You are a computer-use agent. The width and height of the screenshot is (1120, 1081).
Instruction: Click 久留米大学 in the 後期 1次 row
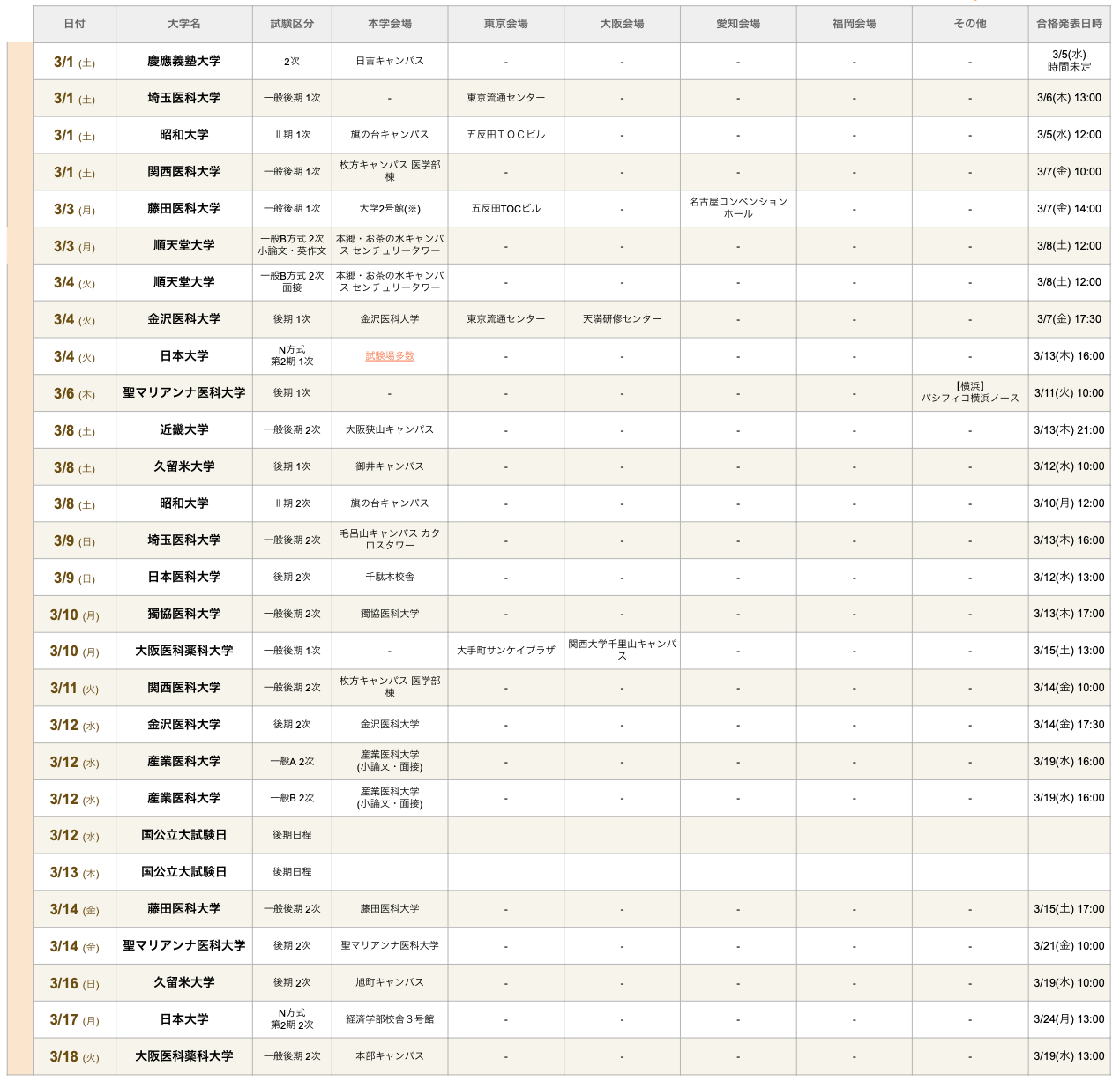pyautogui.click(x=184, y=466)
